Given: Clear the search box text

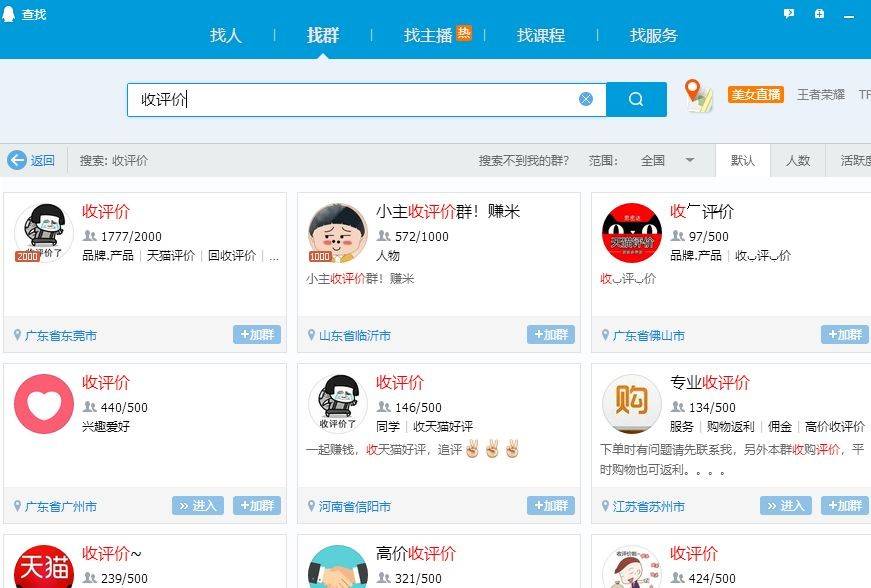Looking at the screenshot, I should (585, 99).
